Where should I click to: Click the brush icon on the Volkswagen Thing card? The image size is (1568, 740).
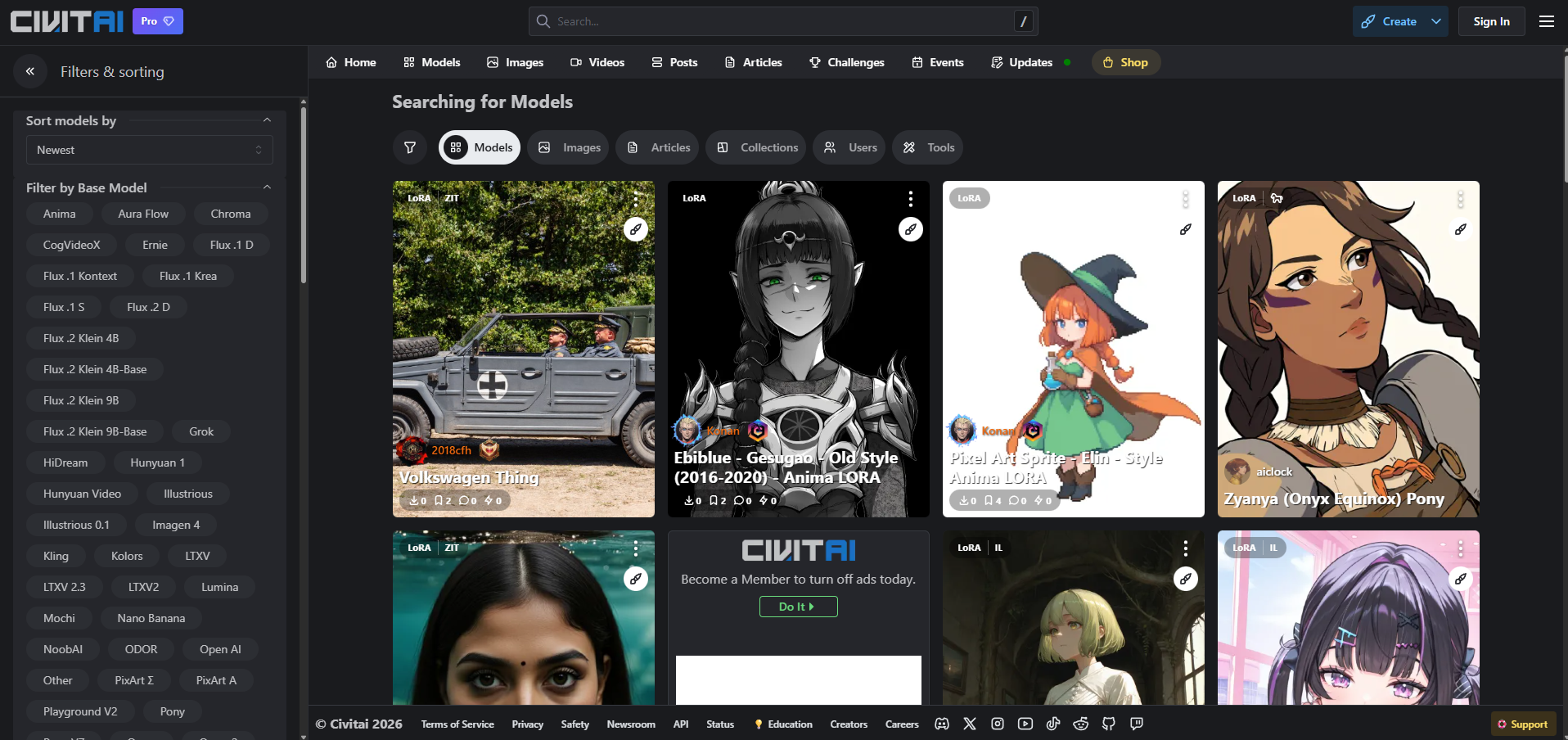pos(636,229)
